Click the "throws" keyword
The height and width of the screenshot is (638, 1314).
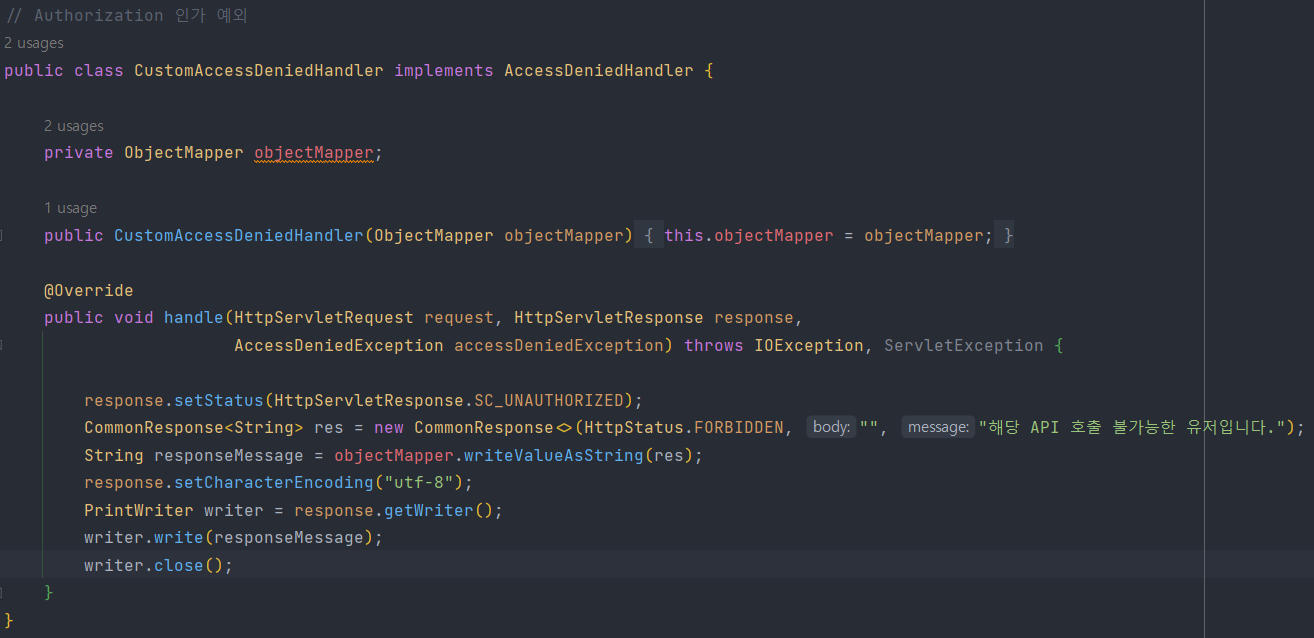[713, 345]
